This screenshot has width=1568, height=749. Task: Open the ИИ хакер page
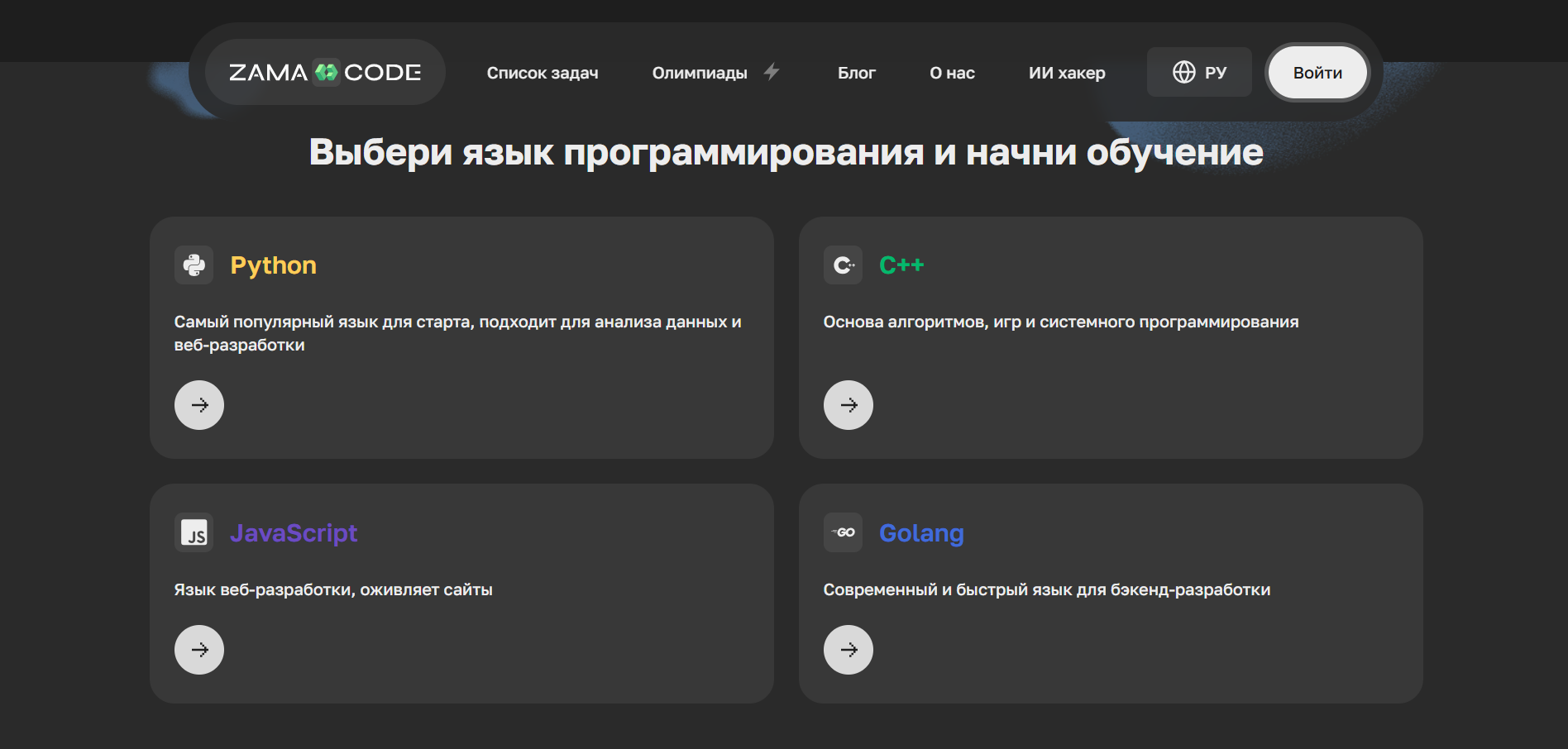1067,73
